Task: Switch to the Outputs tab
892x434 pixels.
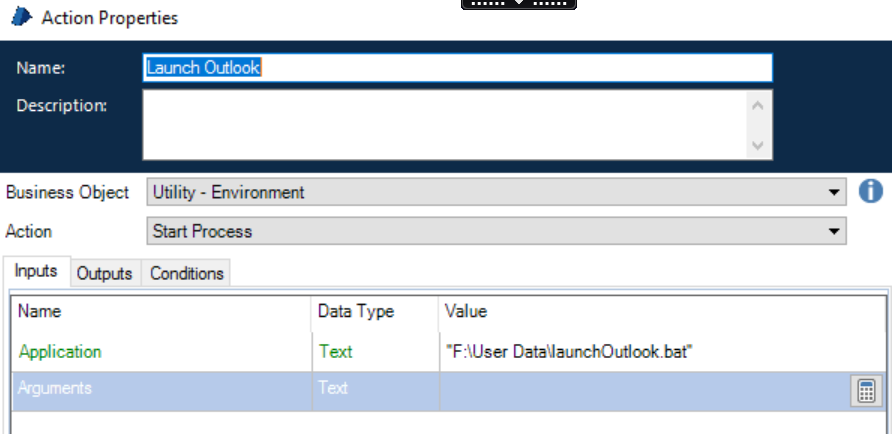Action: pyautogui.click(x=105, y=273)
